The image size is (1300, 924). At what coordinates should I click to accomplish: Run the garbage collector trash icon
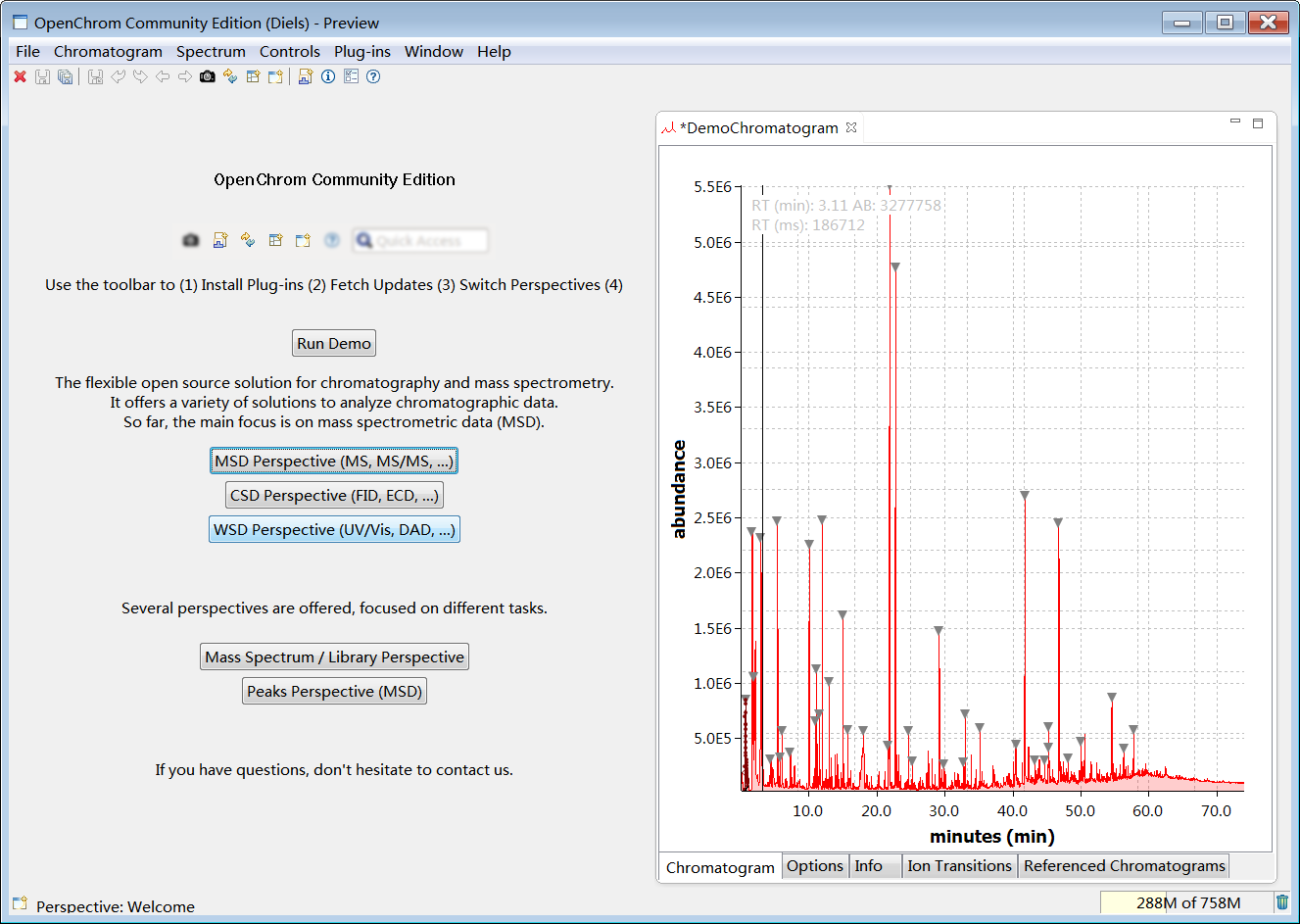pos(1281,902)
